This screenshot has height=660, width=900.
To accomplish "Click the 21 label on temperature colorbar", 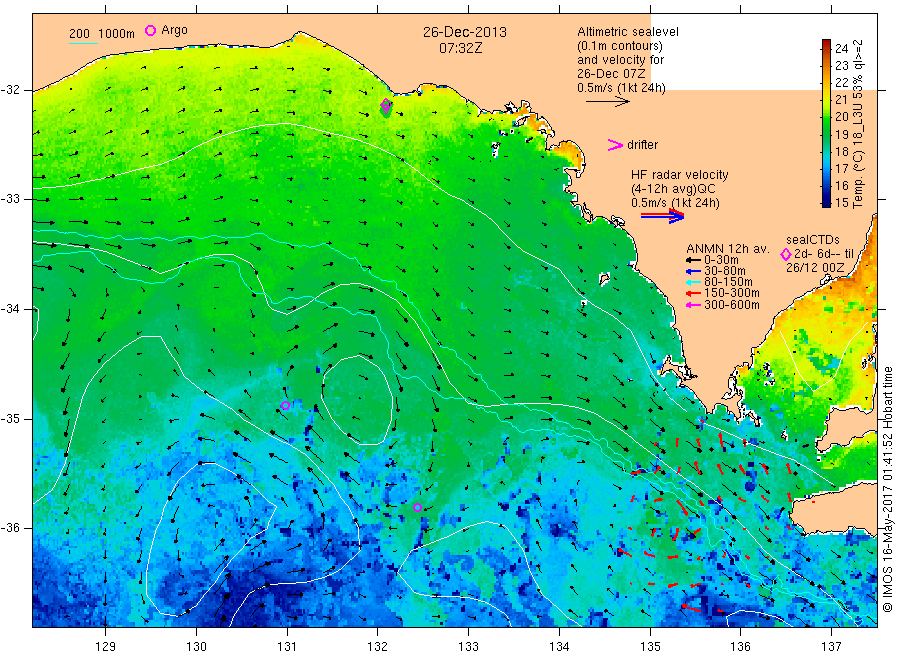I will (x=841, y=100).
